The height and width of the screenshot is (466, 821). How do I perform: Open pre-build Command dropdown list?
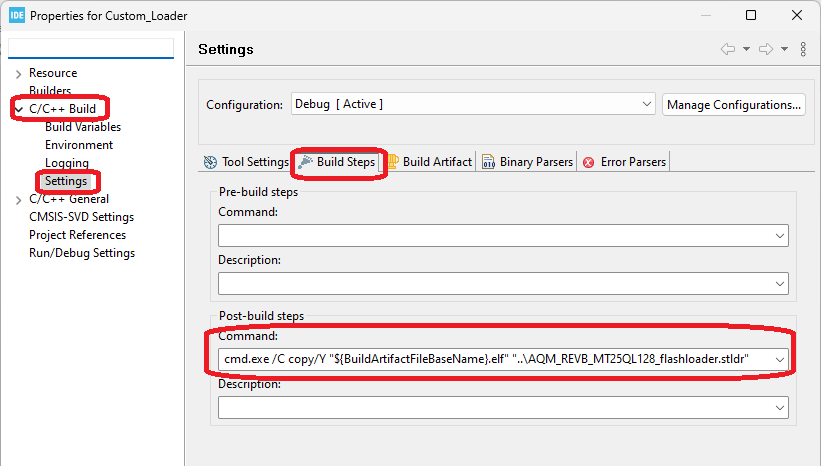tap(779, 235)
